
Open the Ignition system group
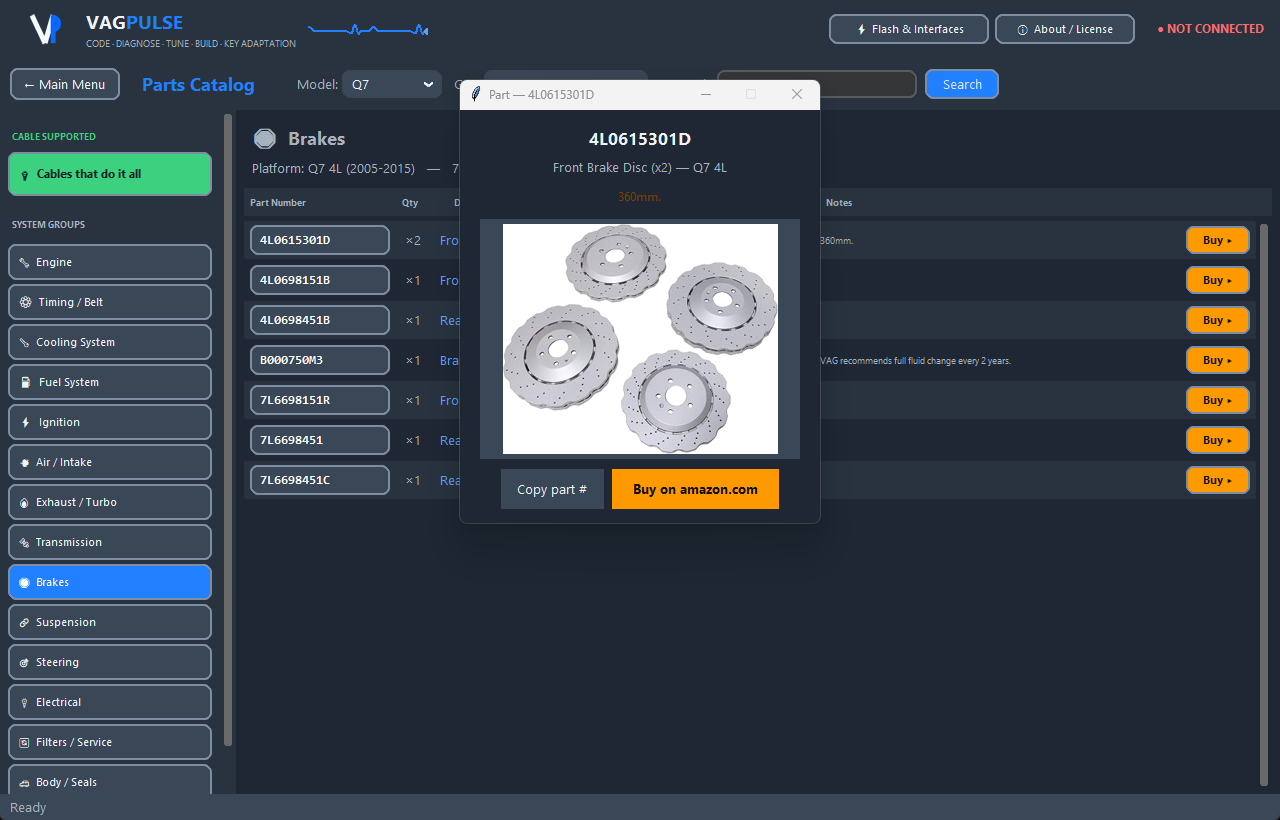(x=110, y=422)
